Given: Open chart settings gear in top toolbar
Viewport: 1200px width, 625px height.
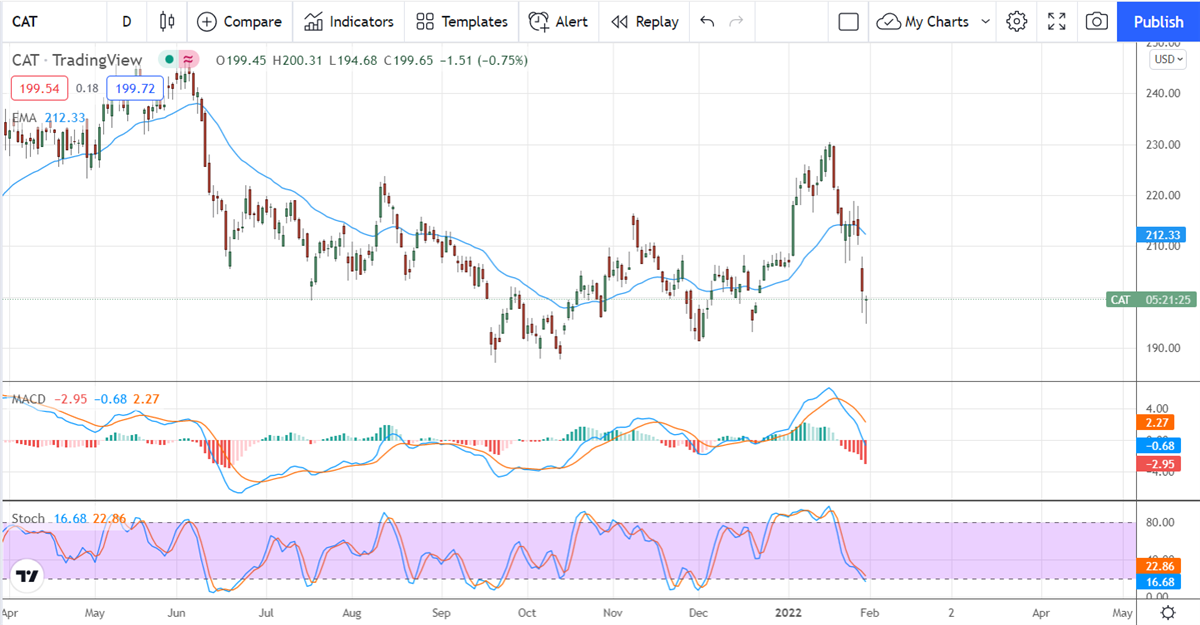Looking at the screenshot, I should pyautogui.click(x=1017, y=21).
